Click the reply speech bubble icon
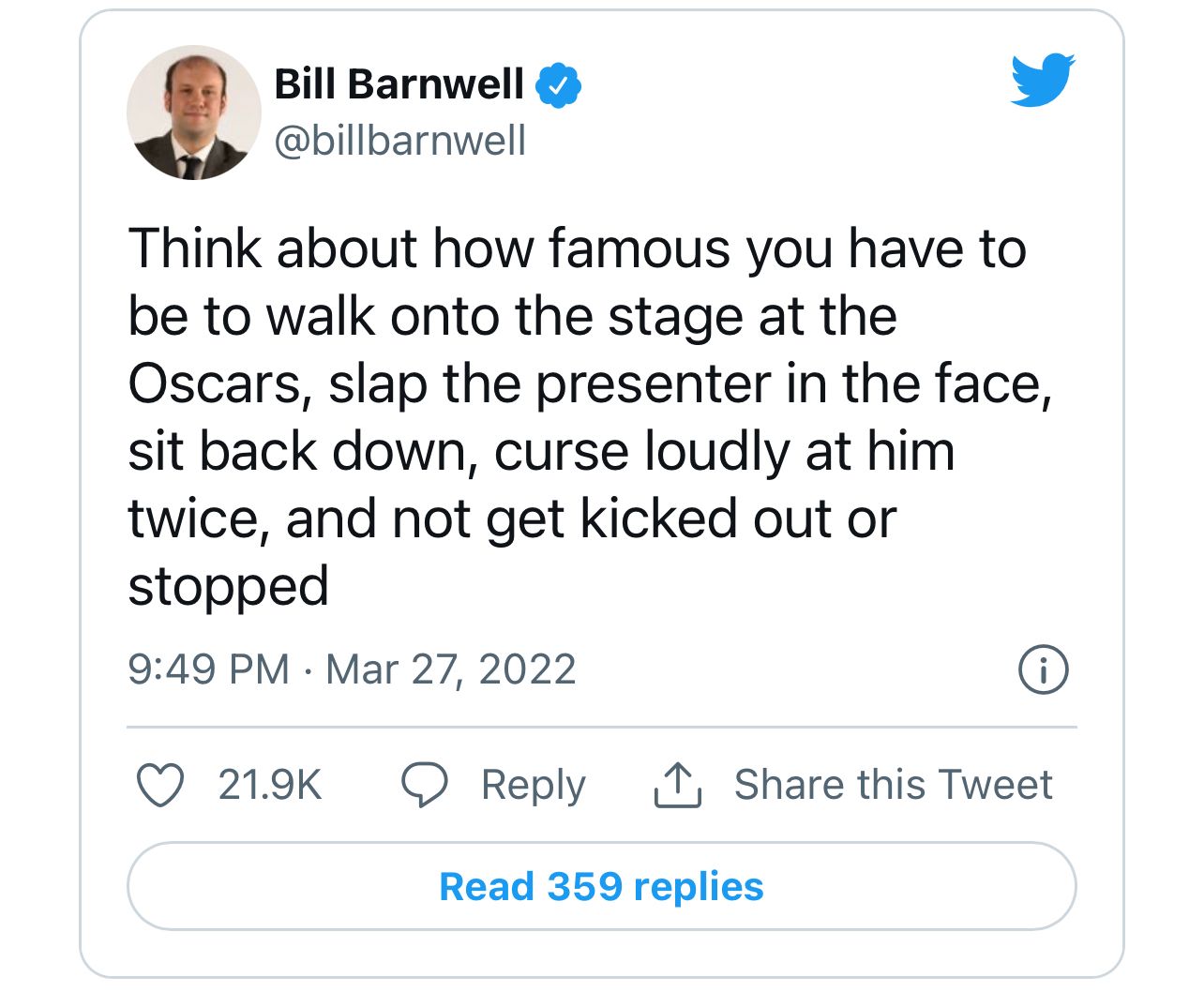 coord(425,785)
